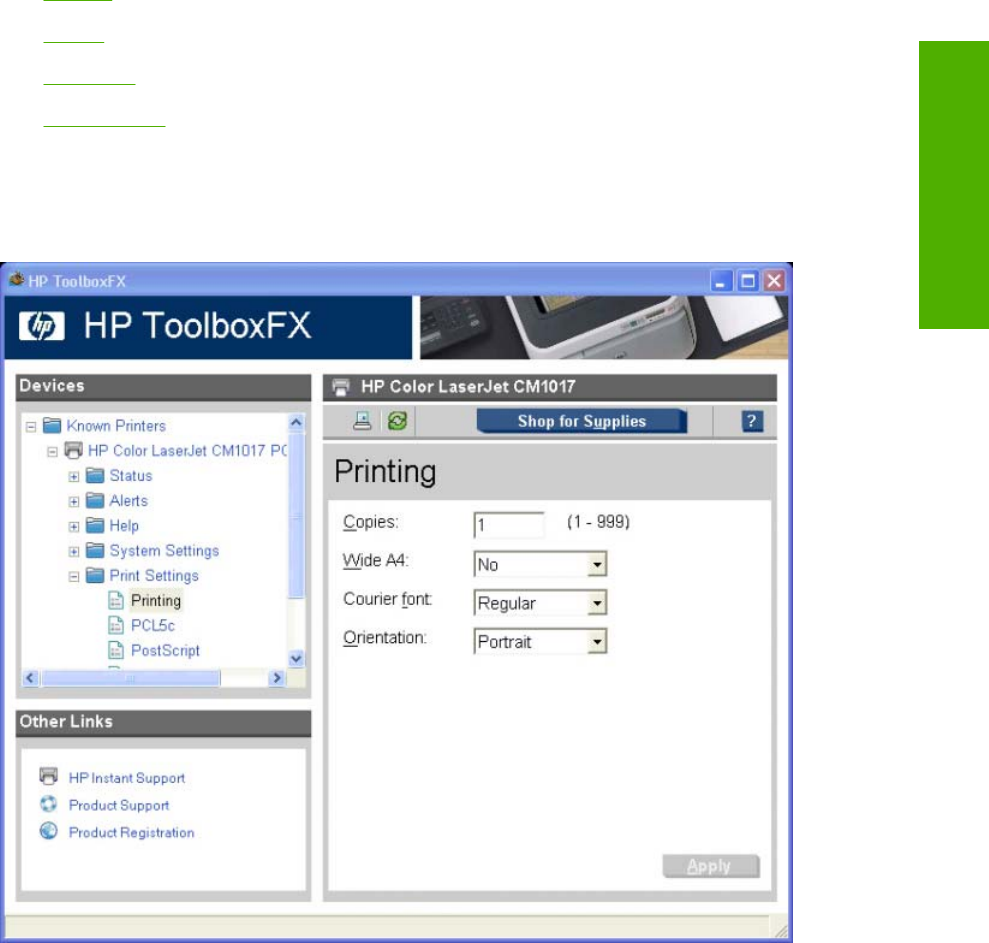Image resolution: width=989 pixels, height=943 pixels.
Task: Maximize the HP ToolboxFX window
Action: point(747,280)
